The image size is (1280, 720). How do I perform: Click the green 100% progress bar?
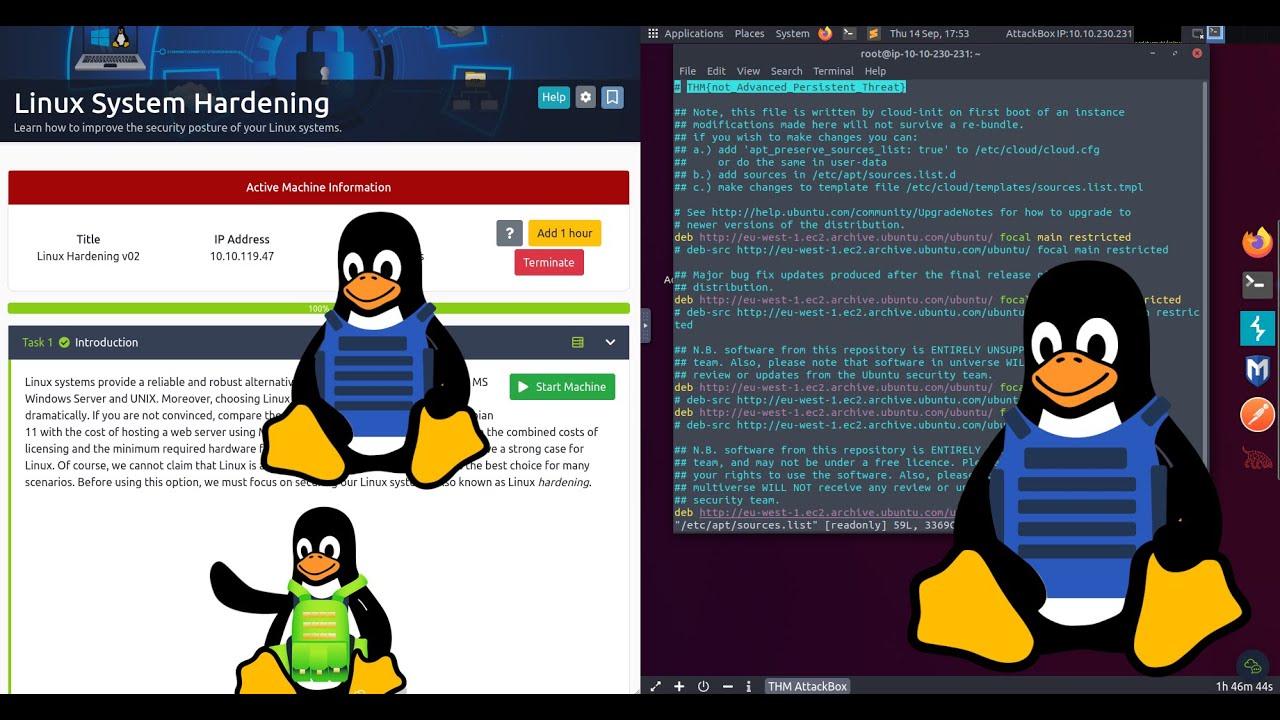(319, 309)
